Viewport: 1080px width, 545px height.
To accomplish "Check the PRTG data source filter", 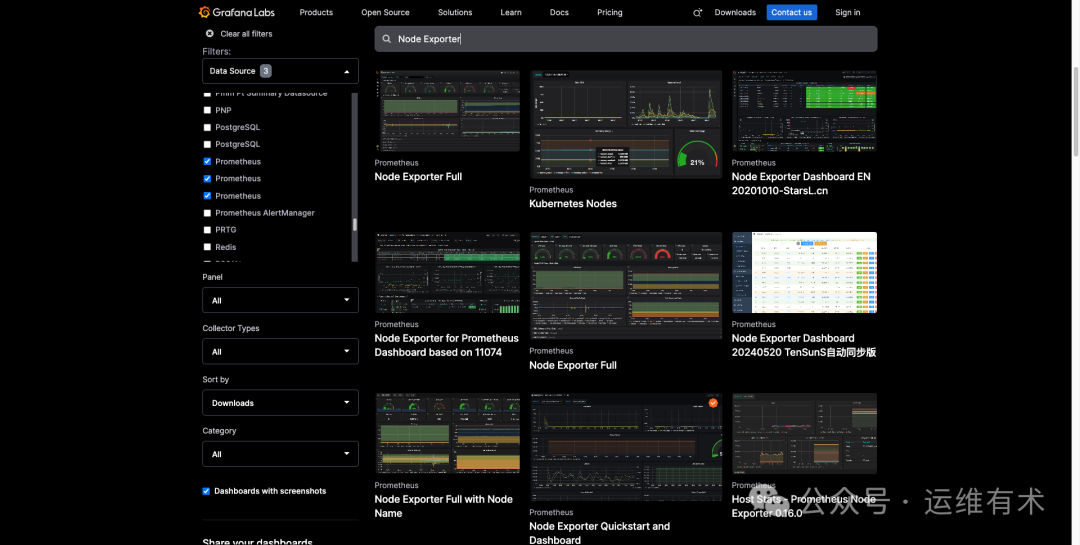I will click(x=207, y=230).
